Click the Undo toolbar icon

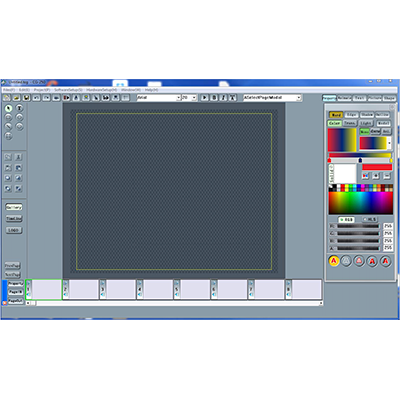coord(36,98)
